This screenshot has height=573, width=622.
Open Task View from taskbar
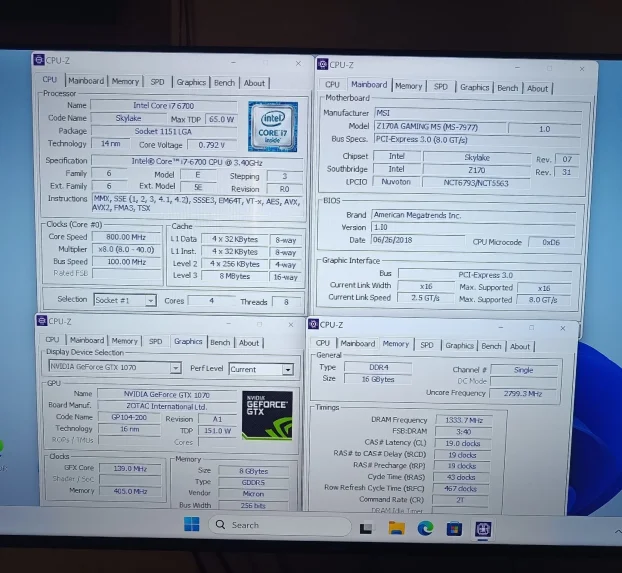pos(366,528)
